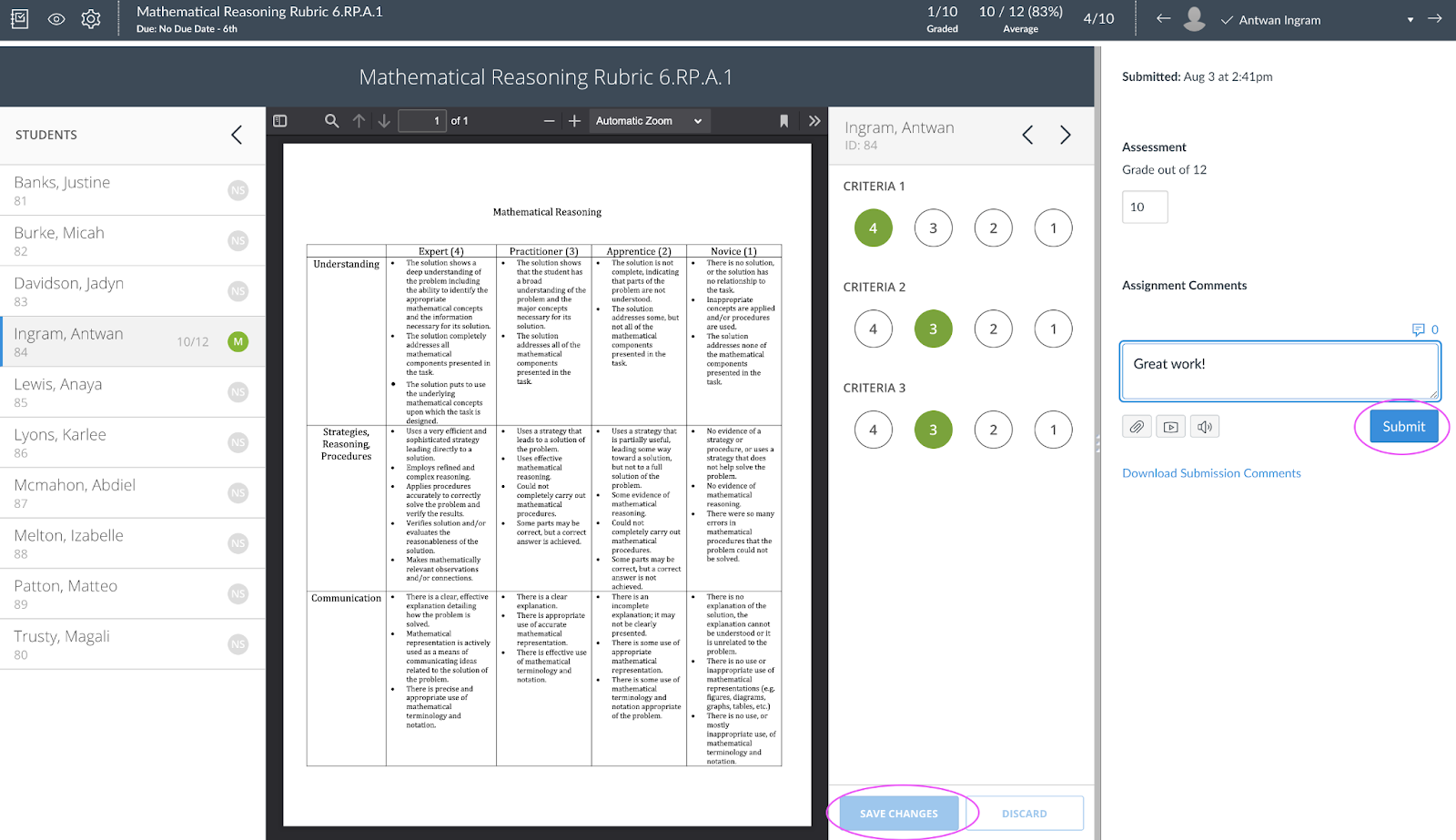Select student Melton, Izabelle
This screenshot has height=840, width=1456.
[x=133, y=543]
